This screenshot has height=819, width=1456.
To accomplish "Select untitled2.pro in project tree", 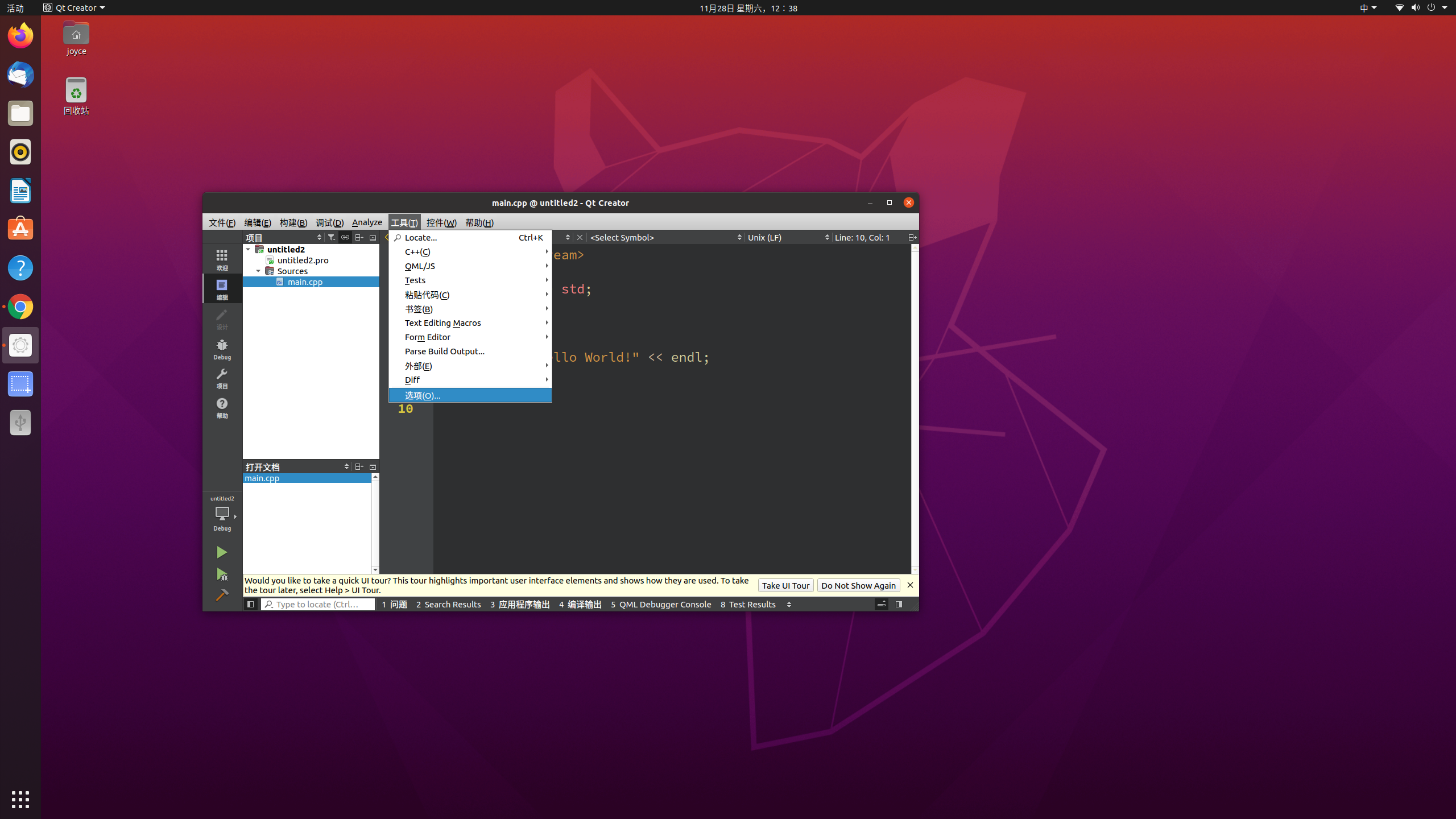I will click(x=303, y=260).
